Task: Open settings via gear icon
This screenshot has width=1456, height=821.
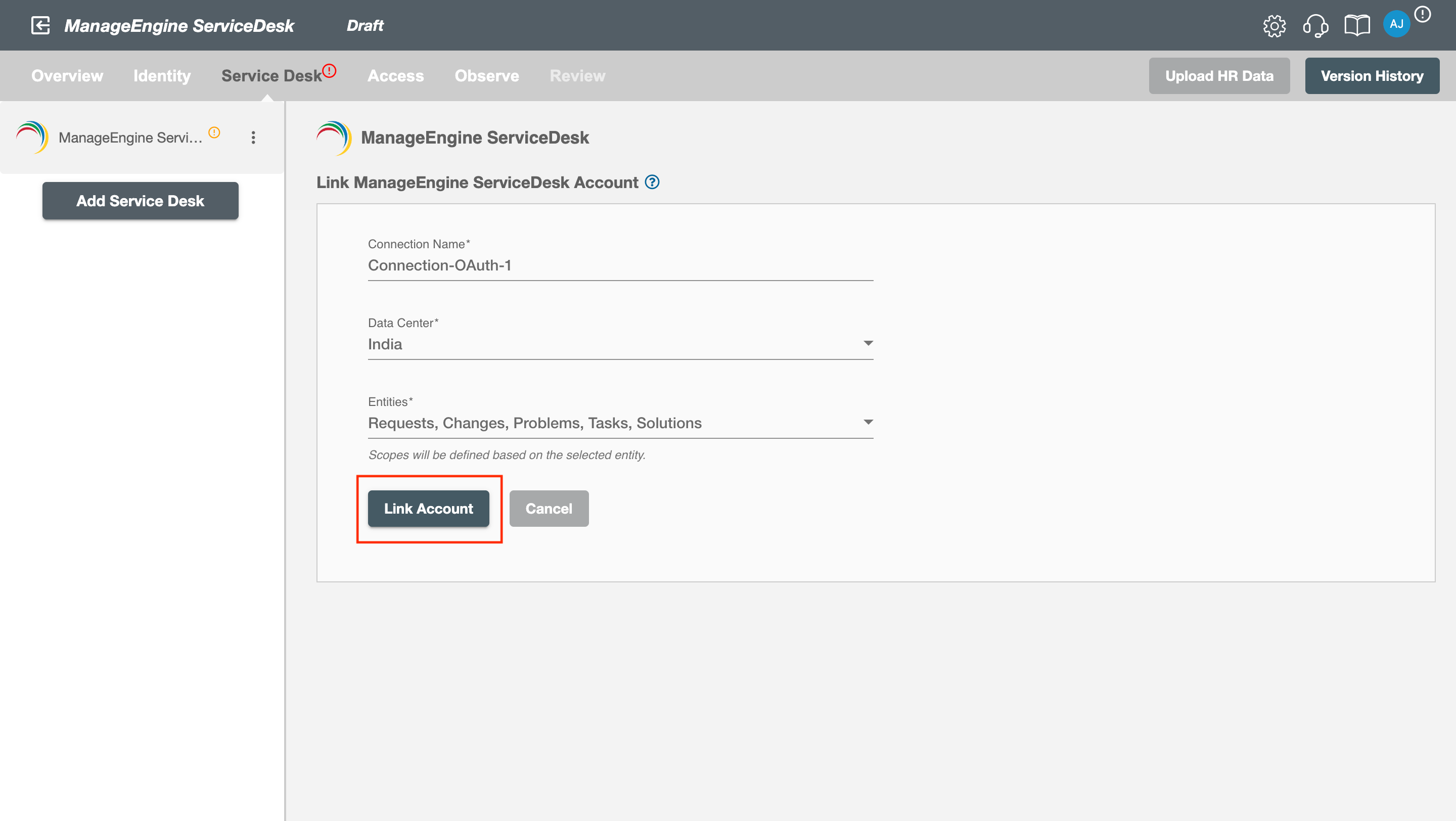Action: 1276,25
